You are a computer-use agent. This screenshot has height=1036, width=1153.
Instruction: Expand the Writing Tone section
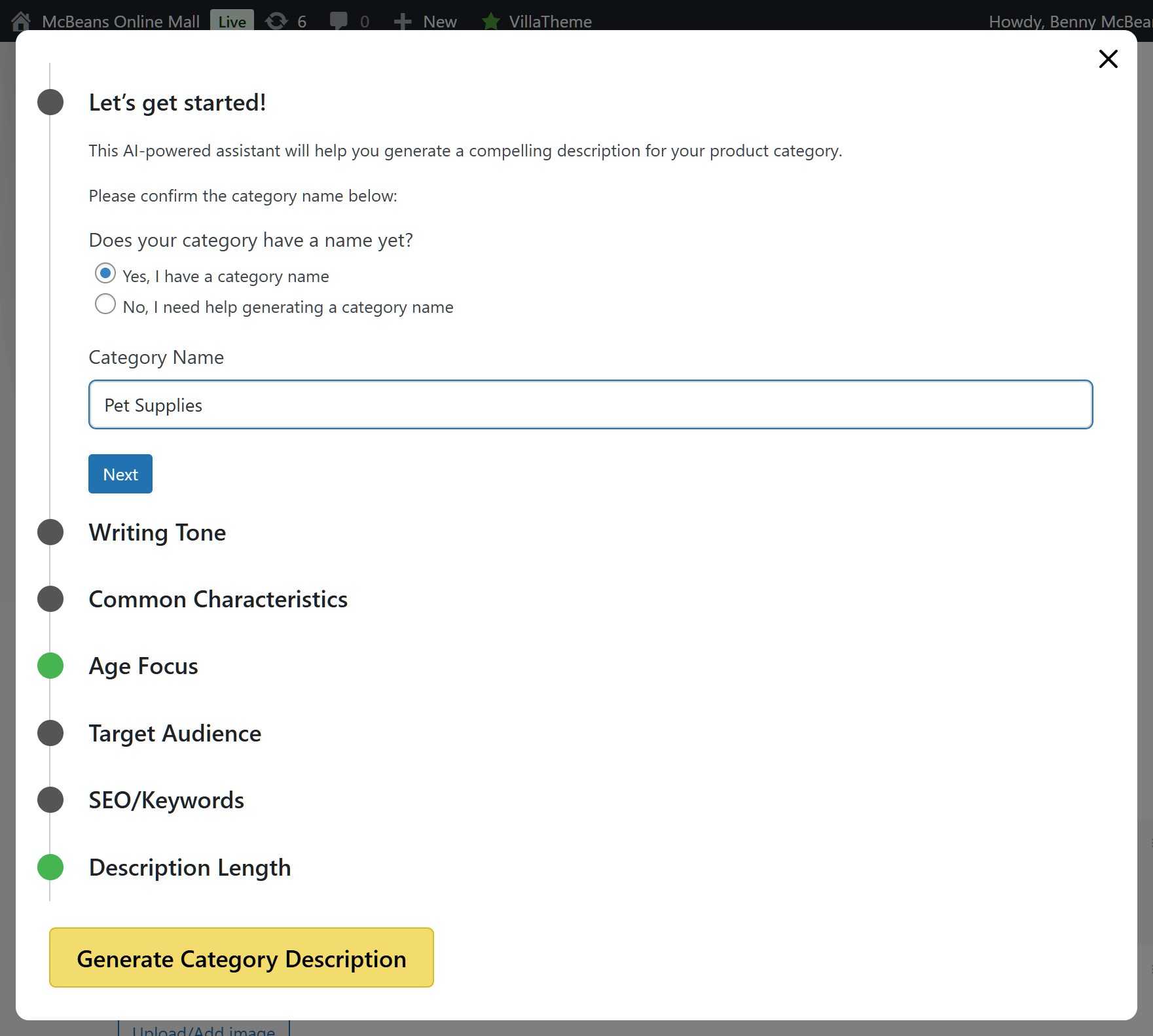click(157, 533)
